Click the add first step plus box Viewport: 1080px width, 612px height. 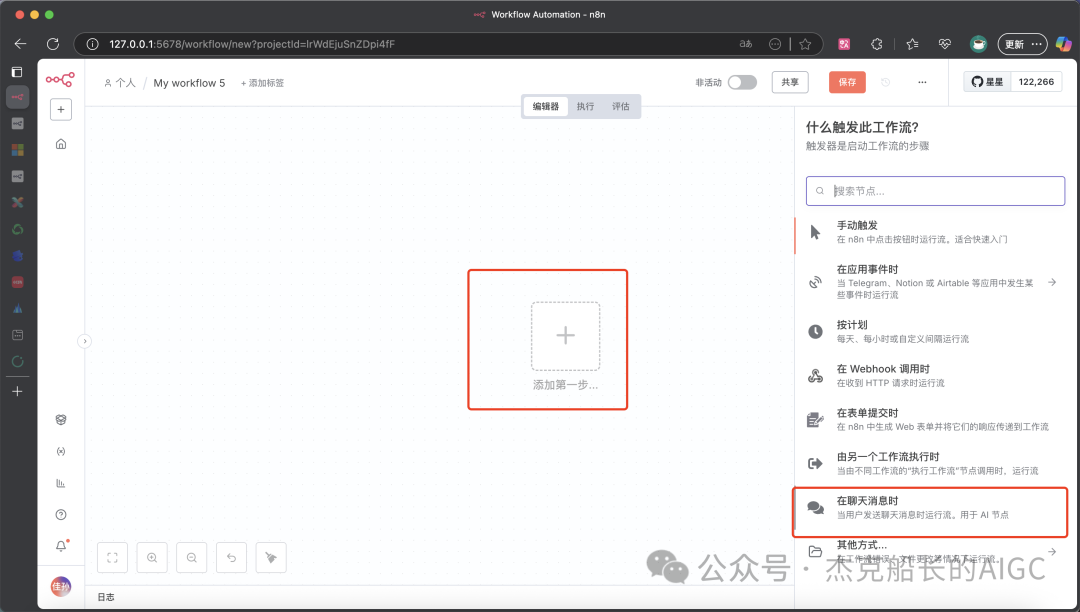[x=565, y=336]
